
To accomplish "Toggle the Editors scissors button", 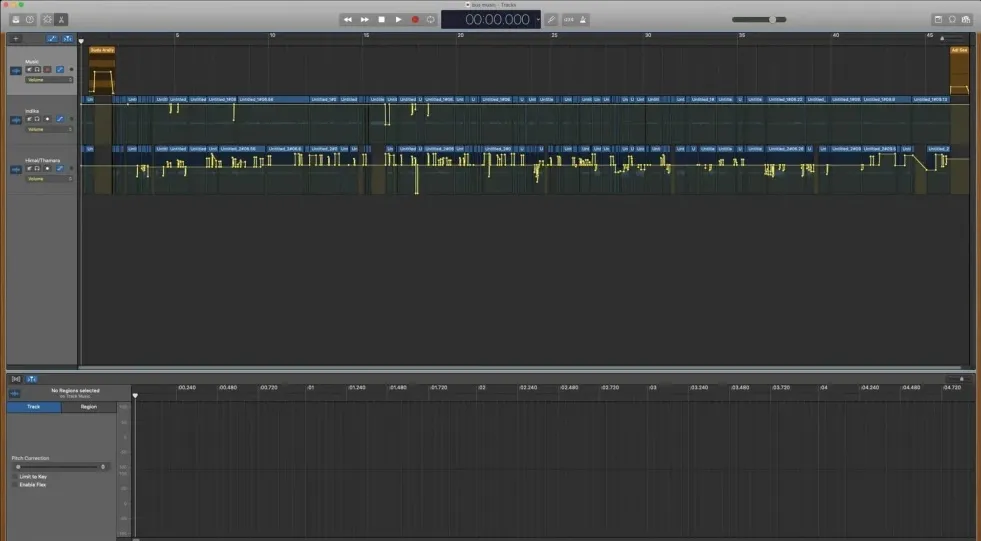I will [61, 19].
